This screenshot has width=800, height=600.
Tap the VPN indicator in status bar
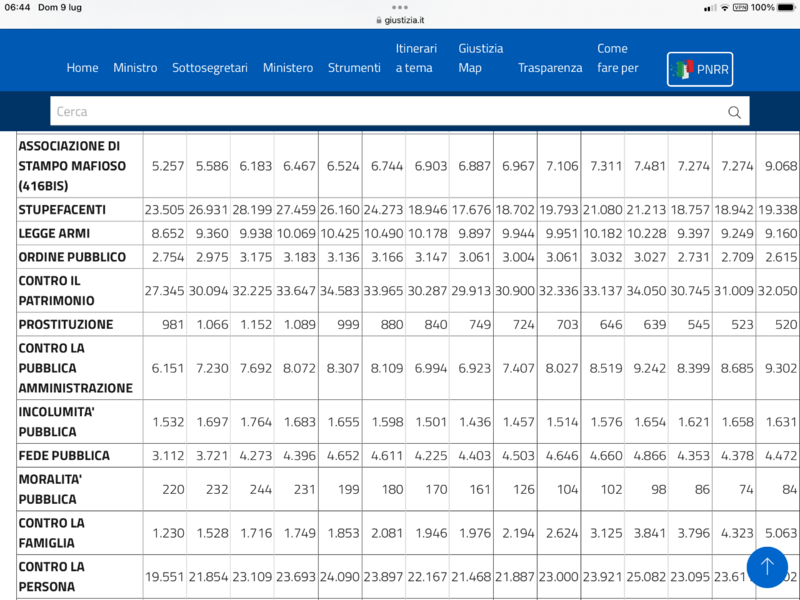click(740, 7)
